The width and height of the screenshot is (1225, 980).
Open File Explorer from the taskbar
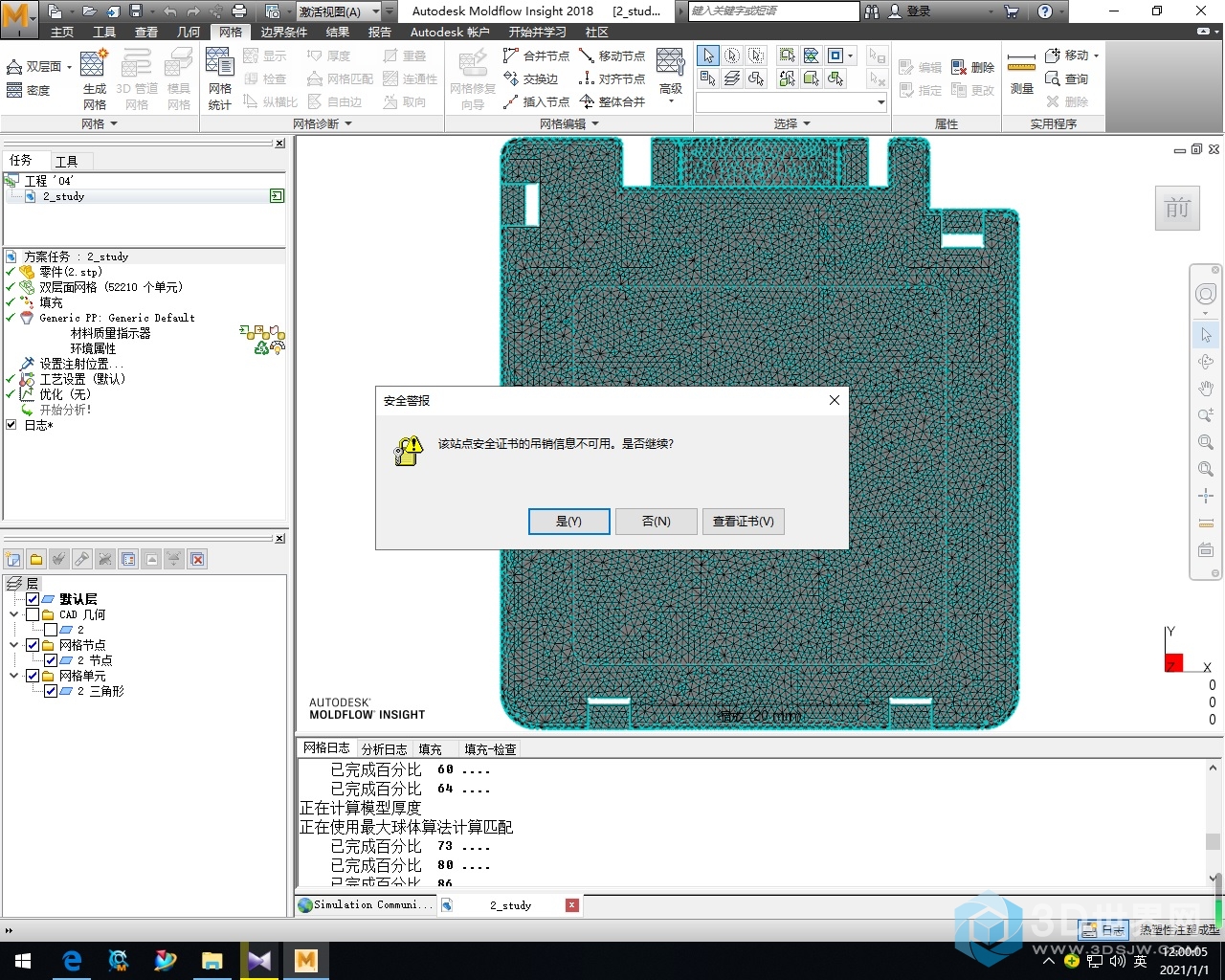212,960
